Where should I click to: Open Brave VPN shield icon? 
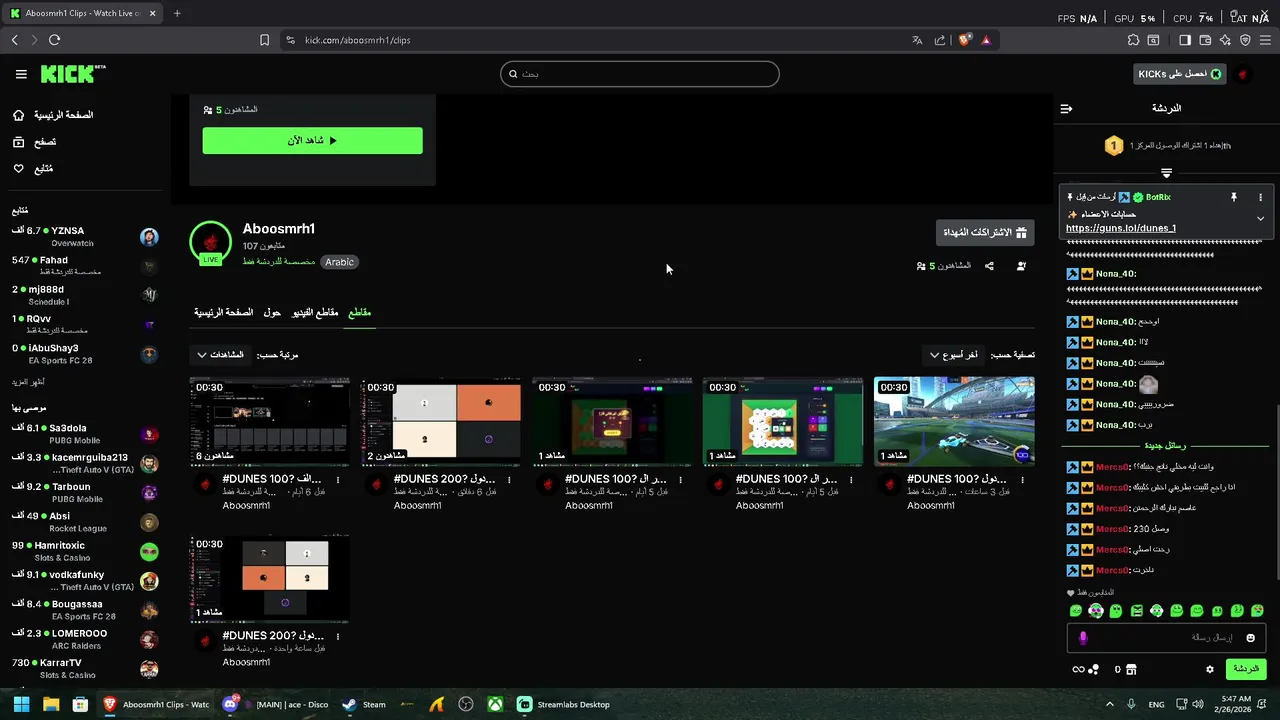click(x=1245, y=40)
